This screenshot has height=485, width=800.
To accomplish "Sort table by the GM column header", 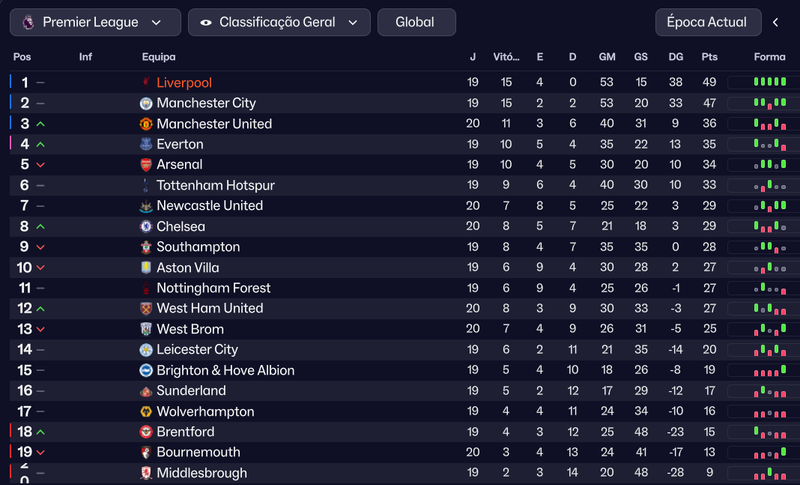I will (x=607, y=57).
